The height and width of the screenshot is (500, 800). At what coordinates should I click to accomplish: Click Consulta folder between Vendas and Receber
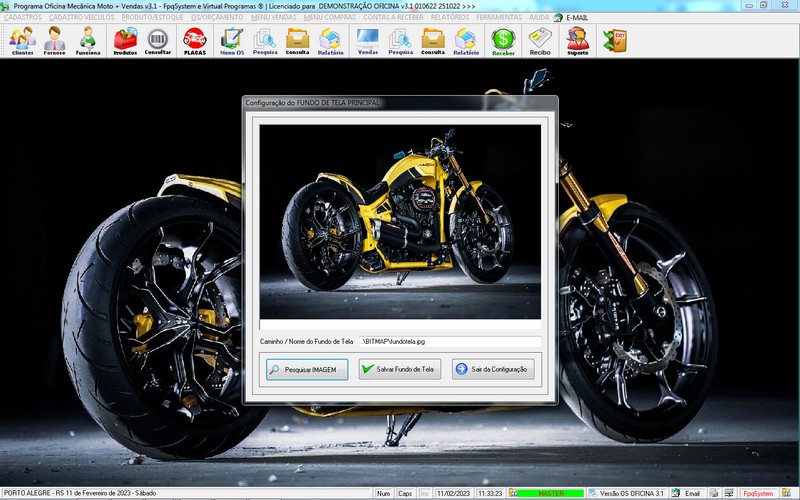[x=433, y=41]
